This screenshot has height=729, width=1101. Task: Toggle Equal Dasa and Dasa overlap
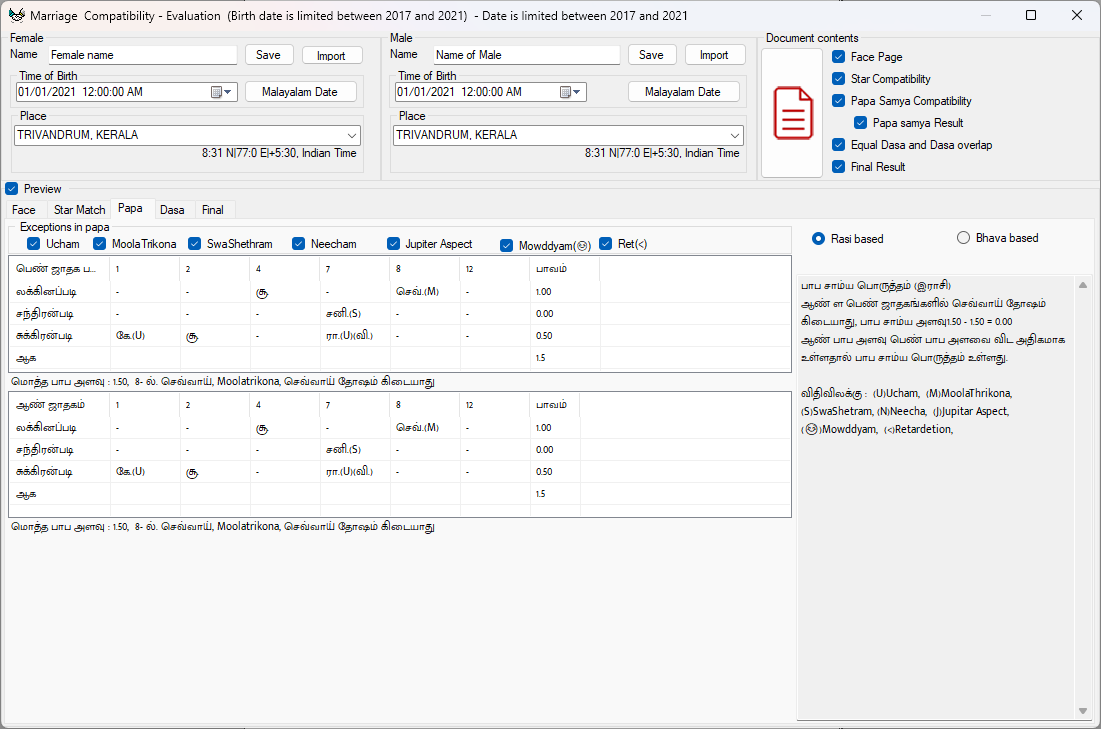click(838, 145)
